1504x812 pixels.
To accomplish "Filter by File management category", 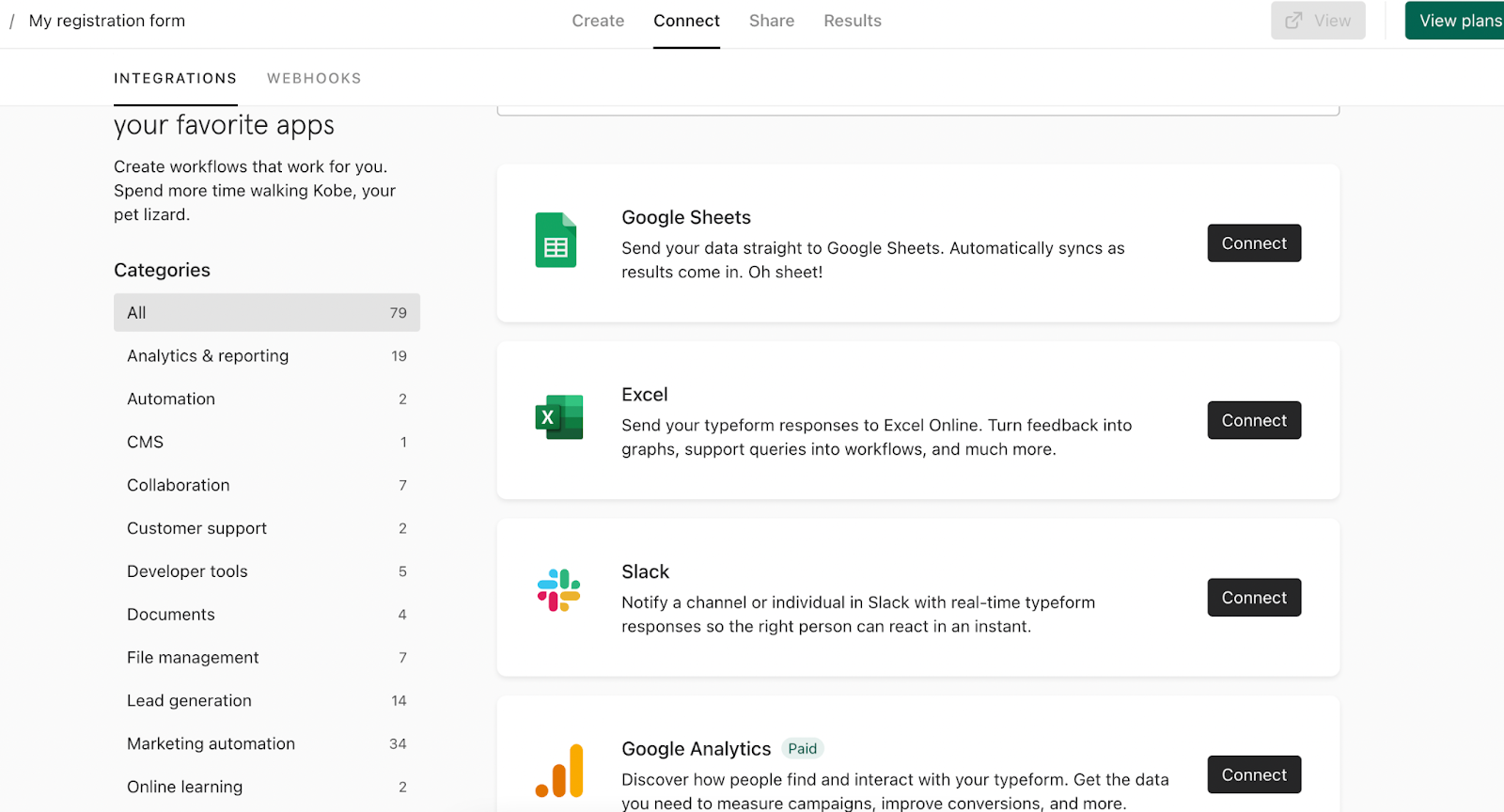I will (x=267, y=658).
